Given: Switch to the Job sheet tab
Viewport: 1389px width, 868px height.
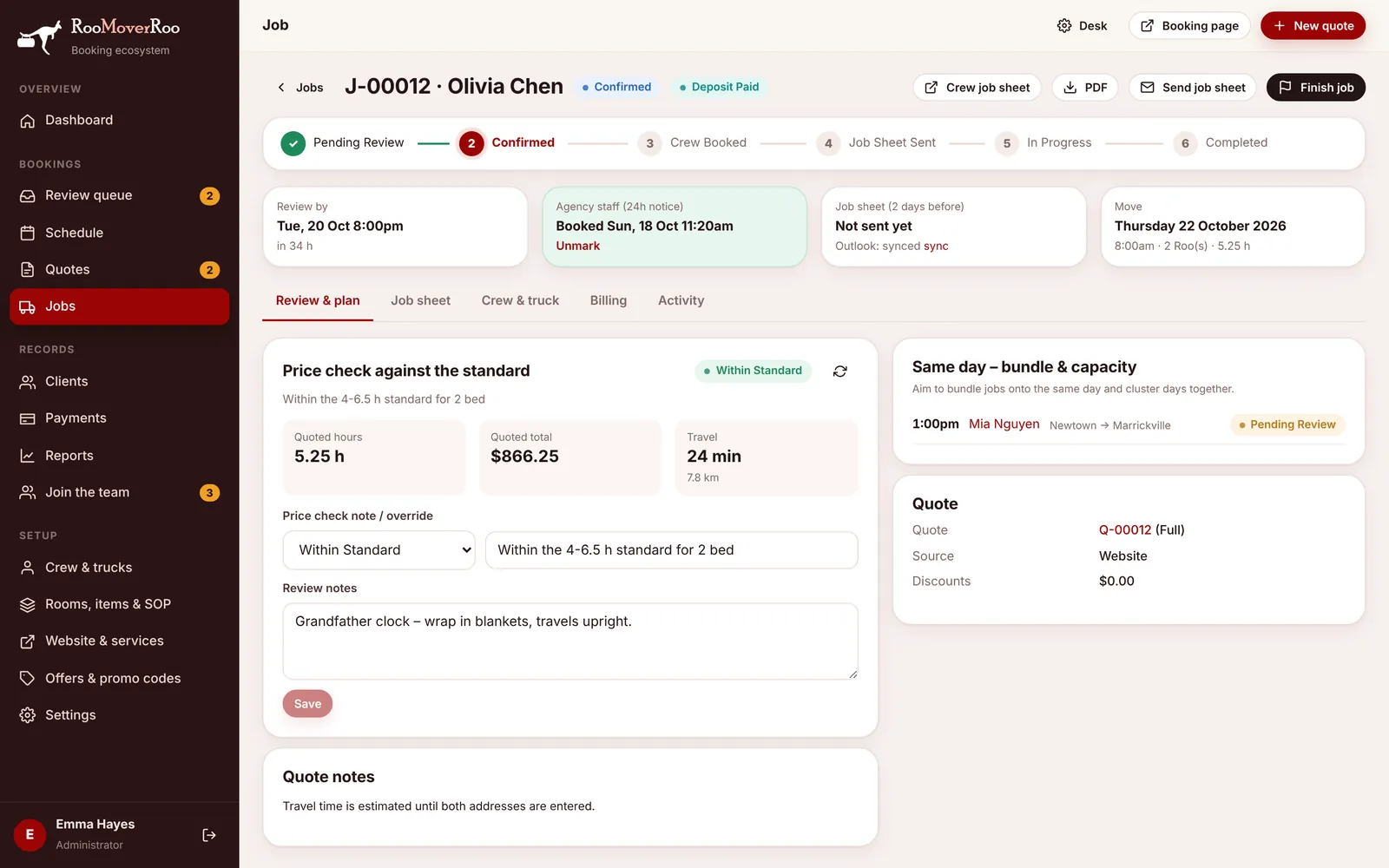Looking at the screenshot, I should (x=420, y=301).
